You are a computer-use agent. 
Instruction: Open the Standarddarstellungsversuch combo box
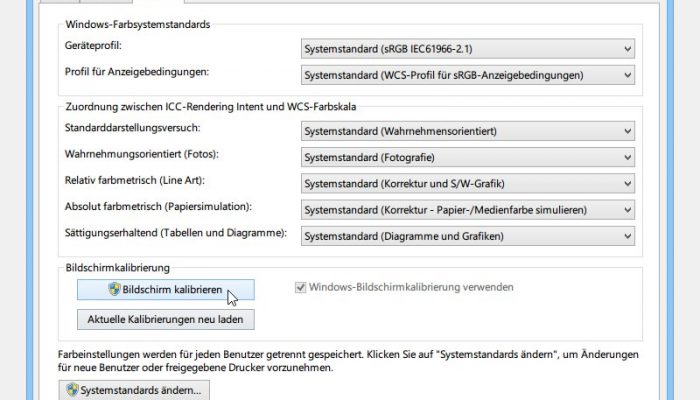click(467, 131)
